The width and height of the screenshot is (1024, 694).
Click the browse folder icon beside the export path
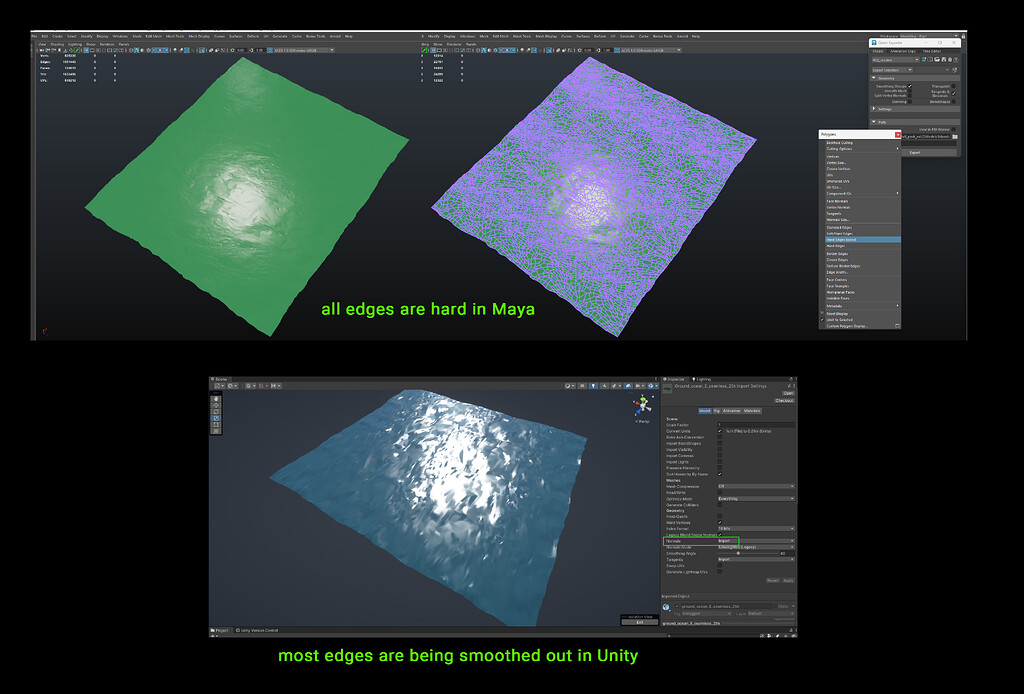pos(954,137)
